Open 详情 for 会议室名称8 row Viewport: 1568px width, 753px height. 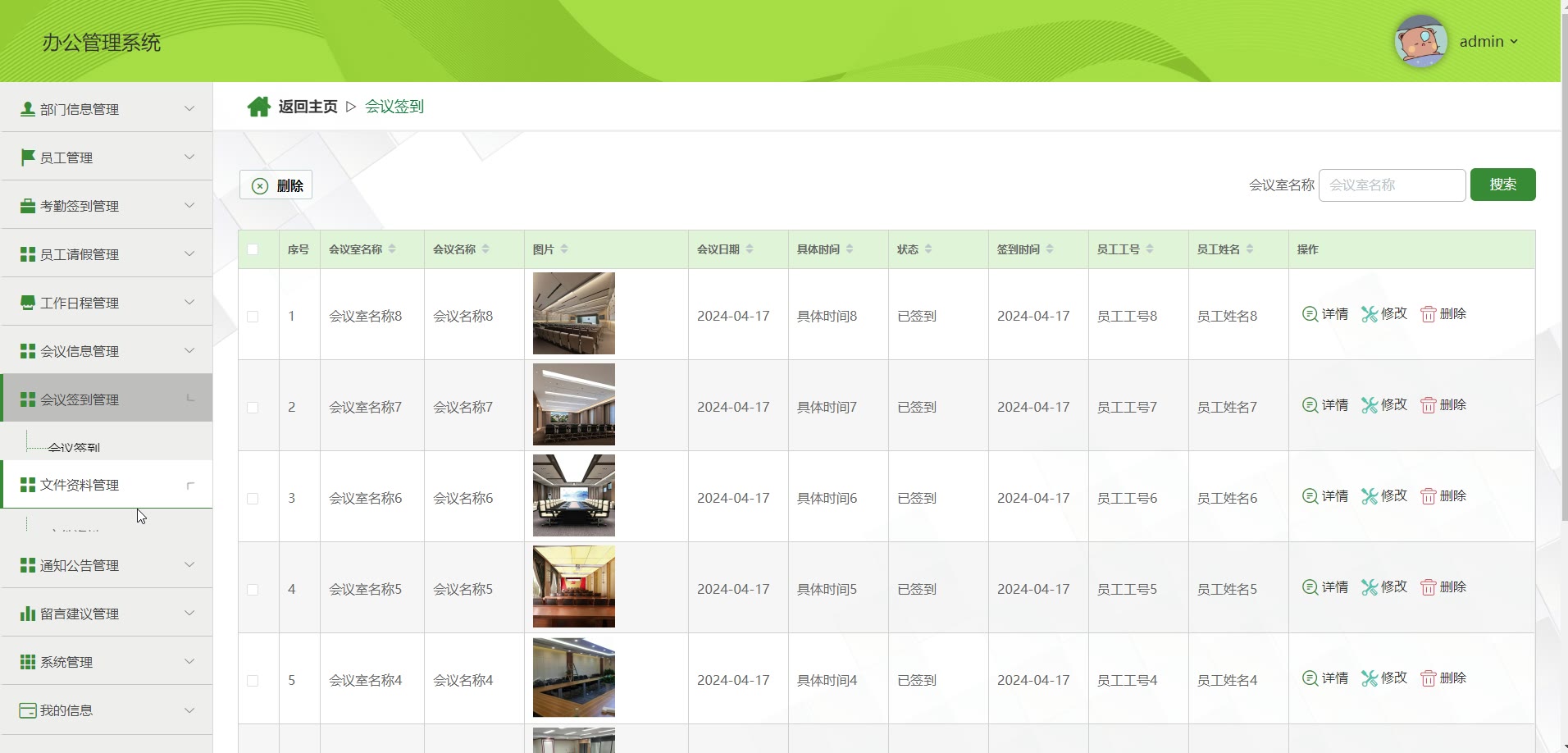[x=1325, y=314]
